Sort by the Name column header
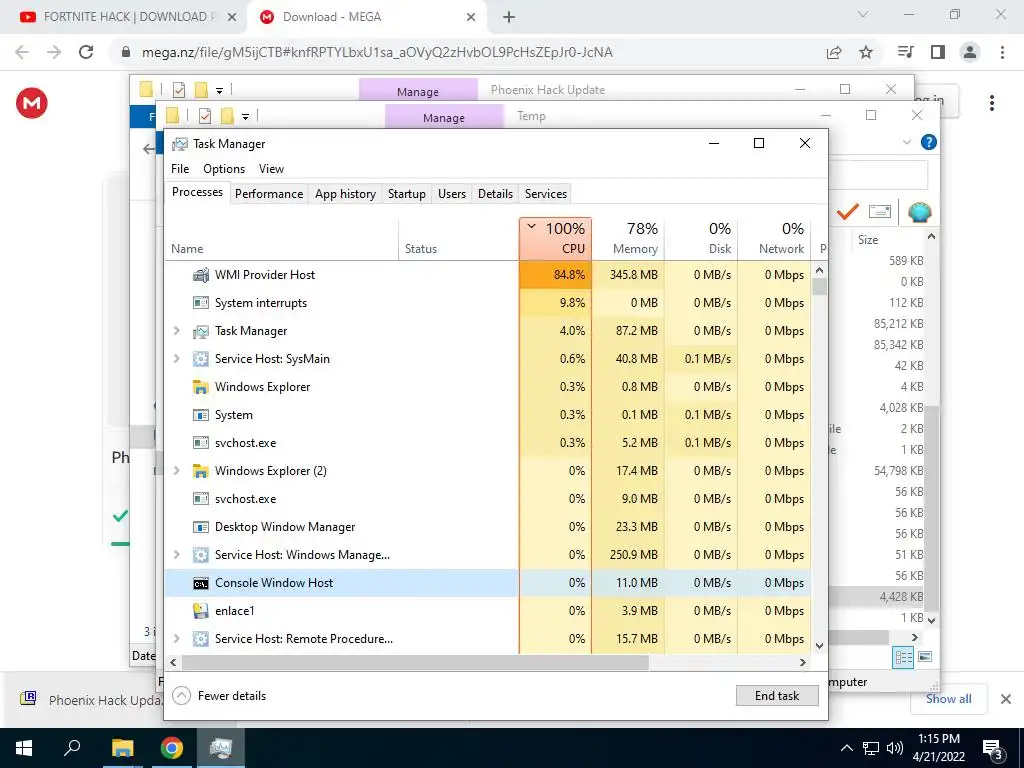Screen dimensions: 1024x768 (x=281, y=238)
